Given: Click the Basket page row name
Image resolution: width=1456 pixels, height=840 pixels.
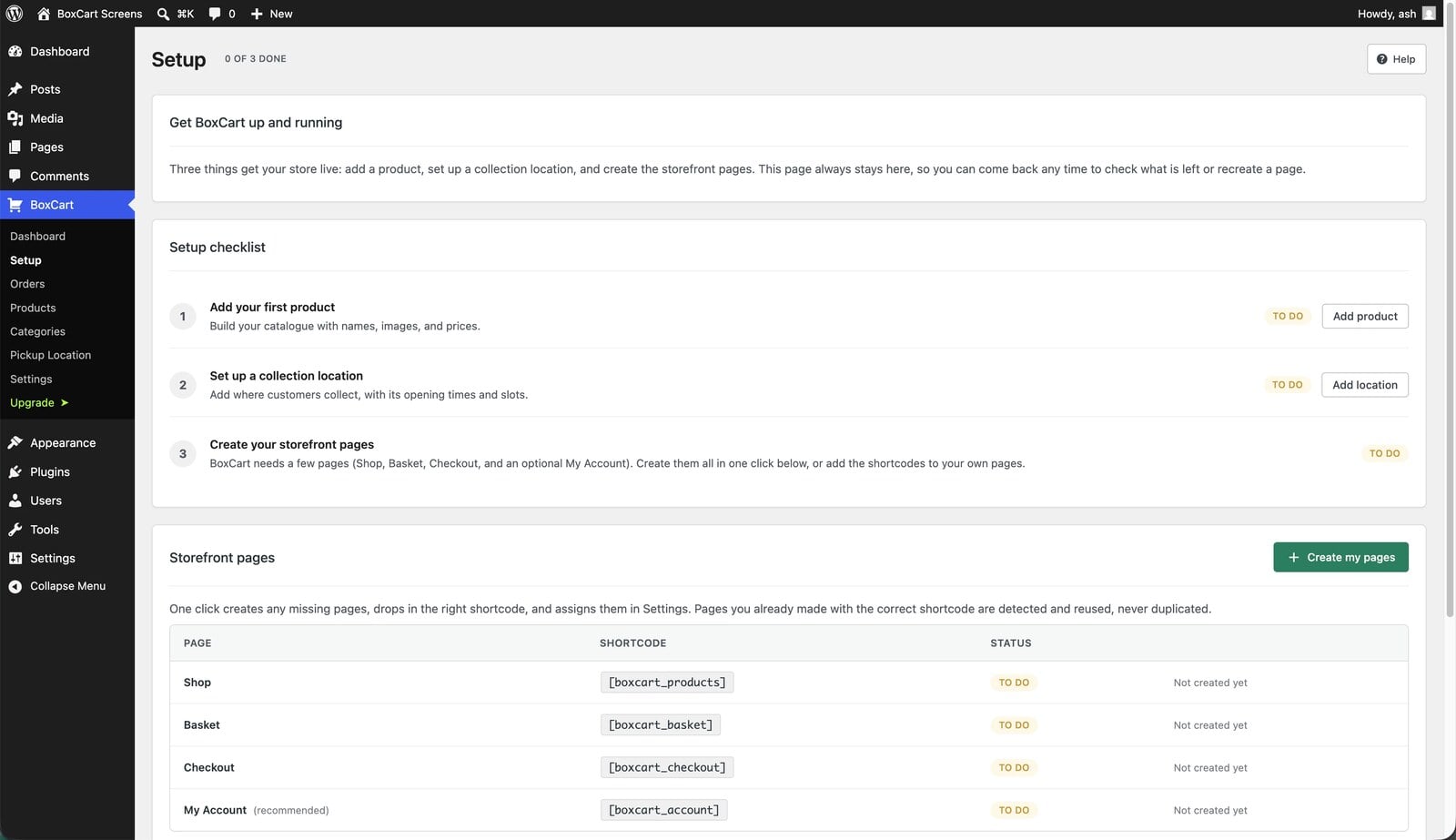Looking at the screenshot, I should click(202, 725).
